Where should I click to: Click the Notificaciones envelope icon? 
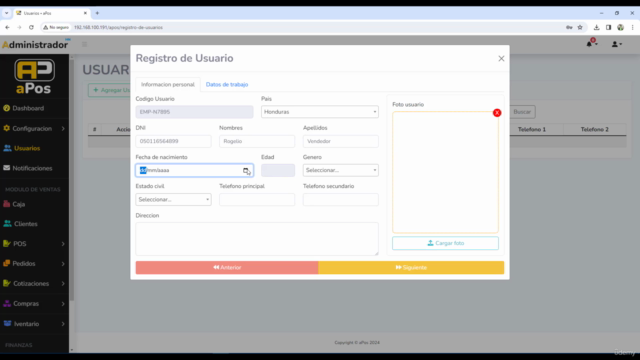click(7, 168)
